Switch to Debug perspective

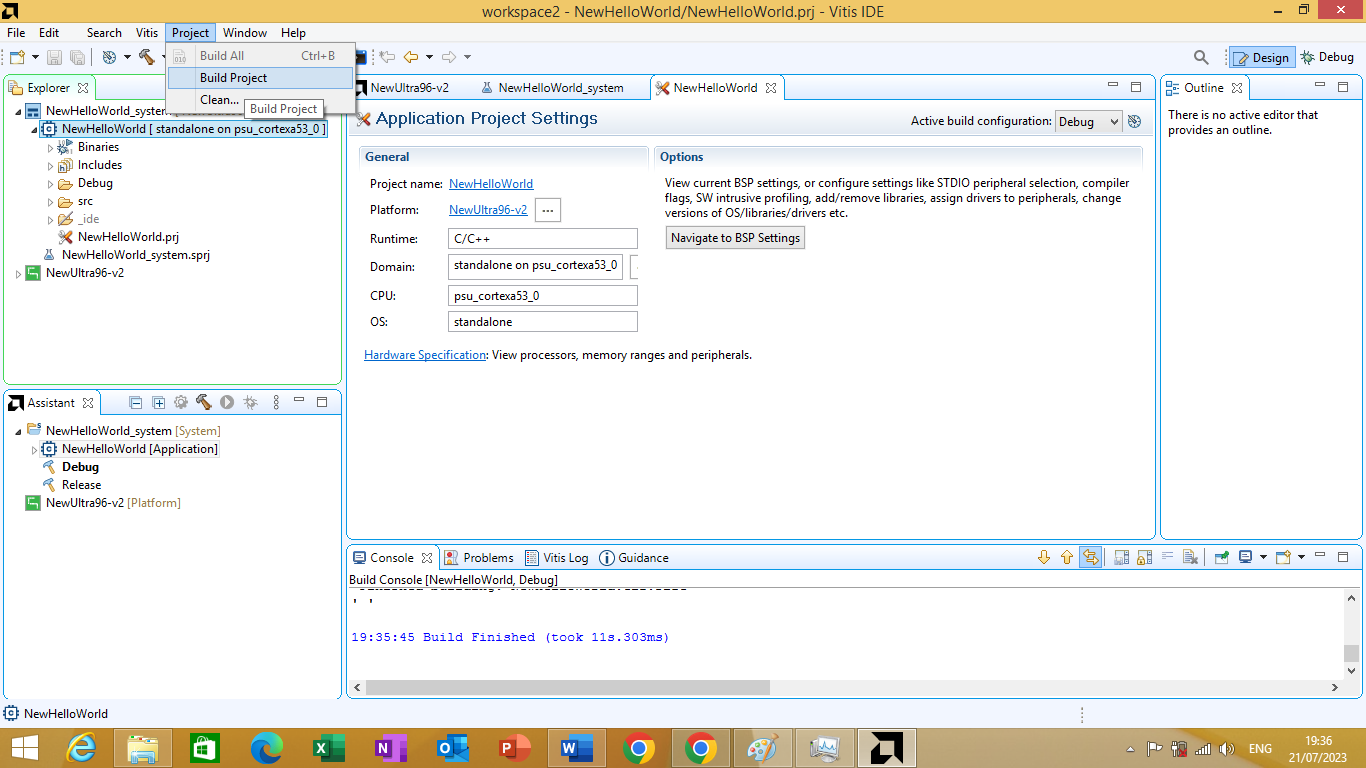(x=1326, y=57)
